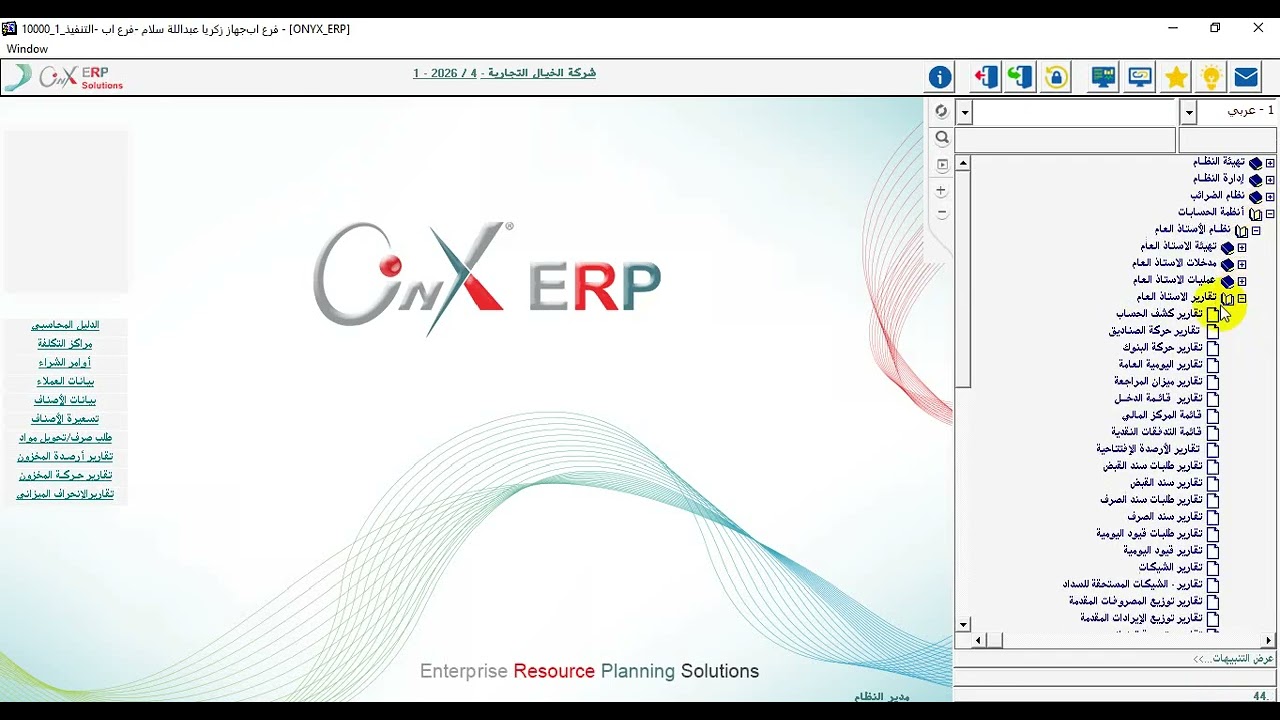Screen dimensions: 1280x720
Task: Select تقارير قيود اليومية tree row
Action: coord(1162,551)
